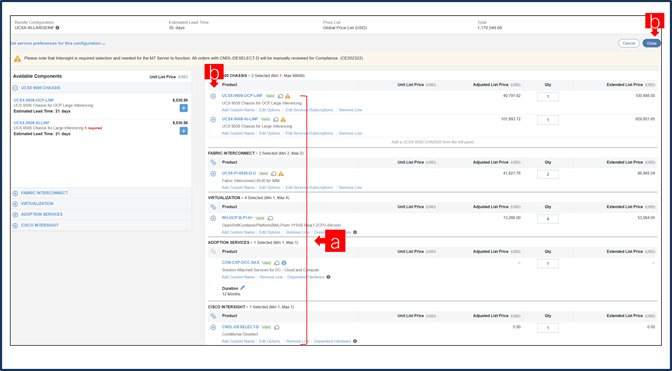Viewport: 672px width, 371px height.
Task: Click the info icon after RH-OCP-B-P1S= Dependent Hardware
Action: point(355,232)
